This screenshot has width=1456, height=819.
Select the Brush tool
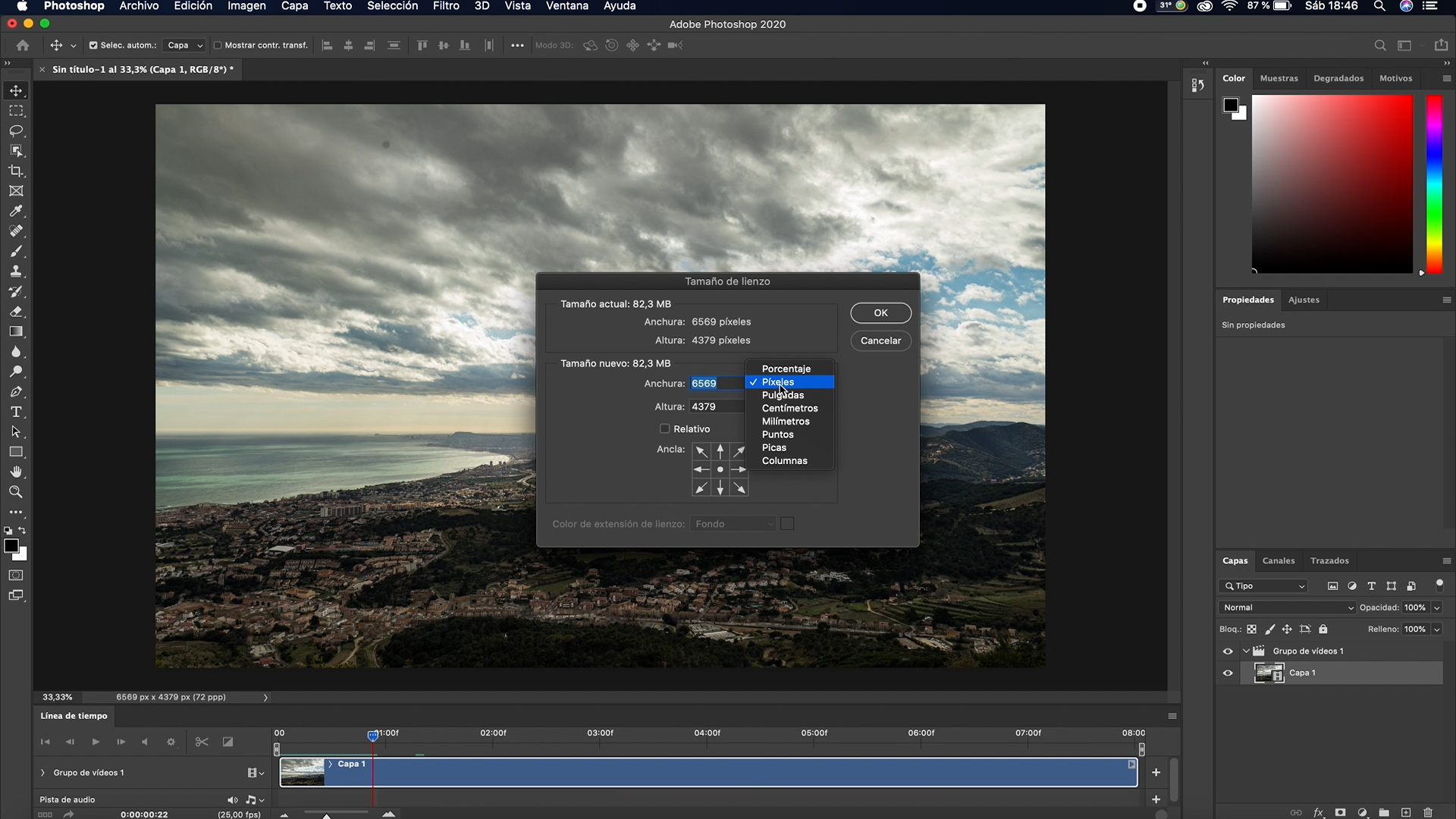[x=16, y=251]
